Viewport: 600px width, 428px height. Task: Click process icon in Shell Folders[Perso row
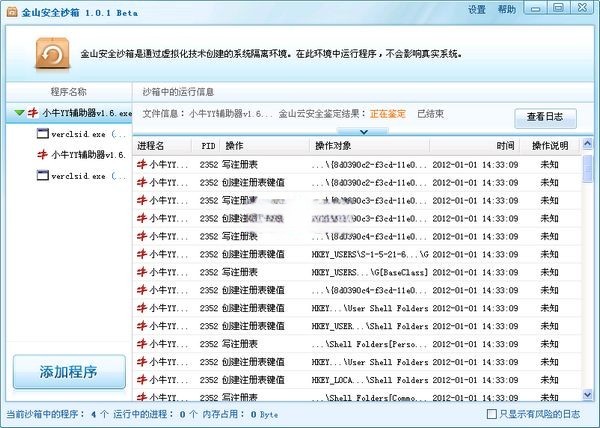[142, 344]
